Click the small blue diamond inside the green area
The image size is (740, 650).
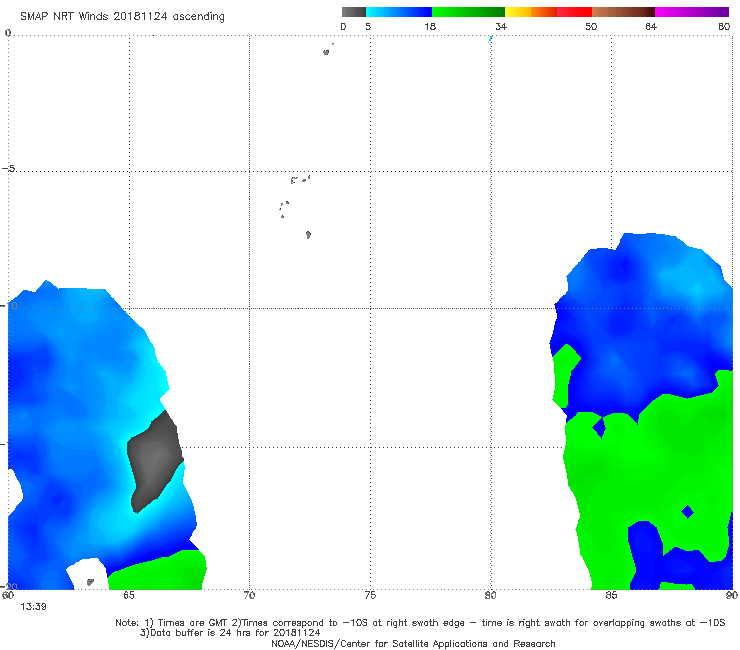tap(687, 512)
